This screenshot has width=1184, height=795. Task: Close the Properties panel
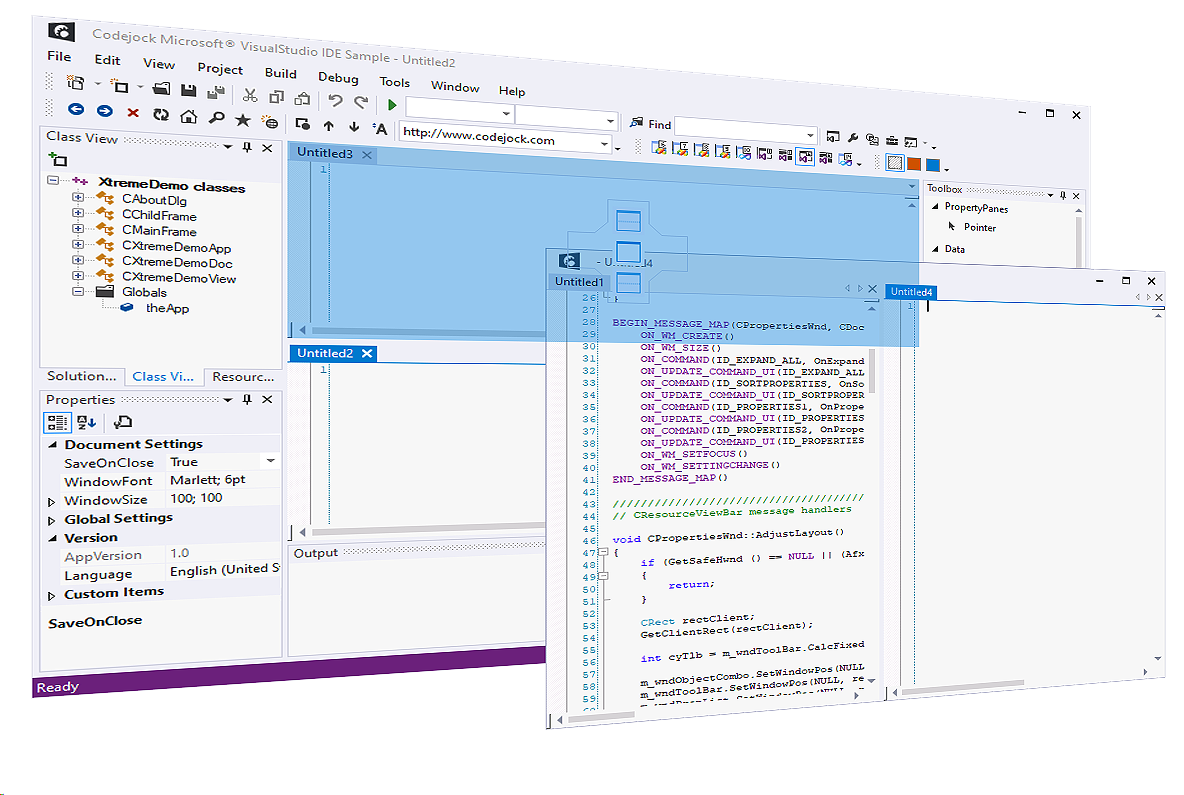click(x=267, y=399)
